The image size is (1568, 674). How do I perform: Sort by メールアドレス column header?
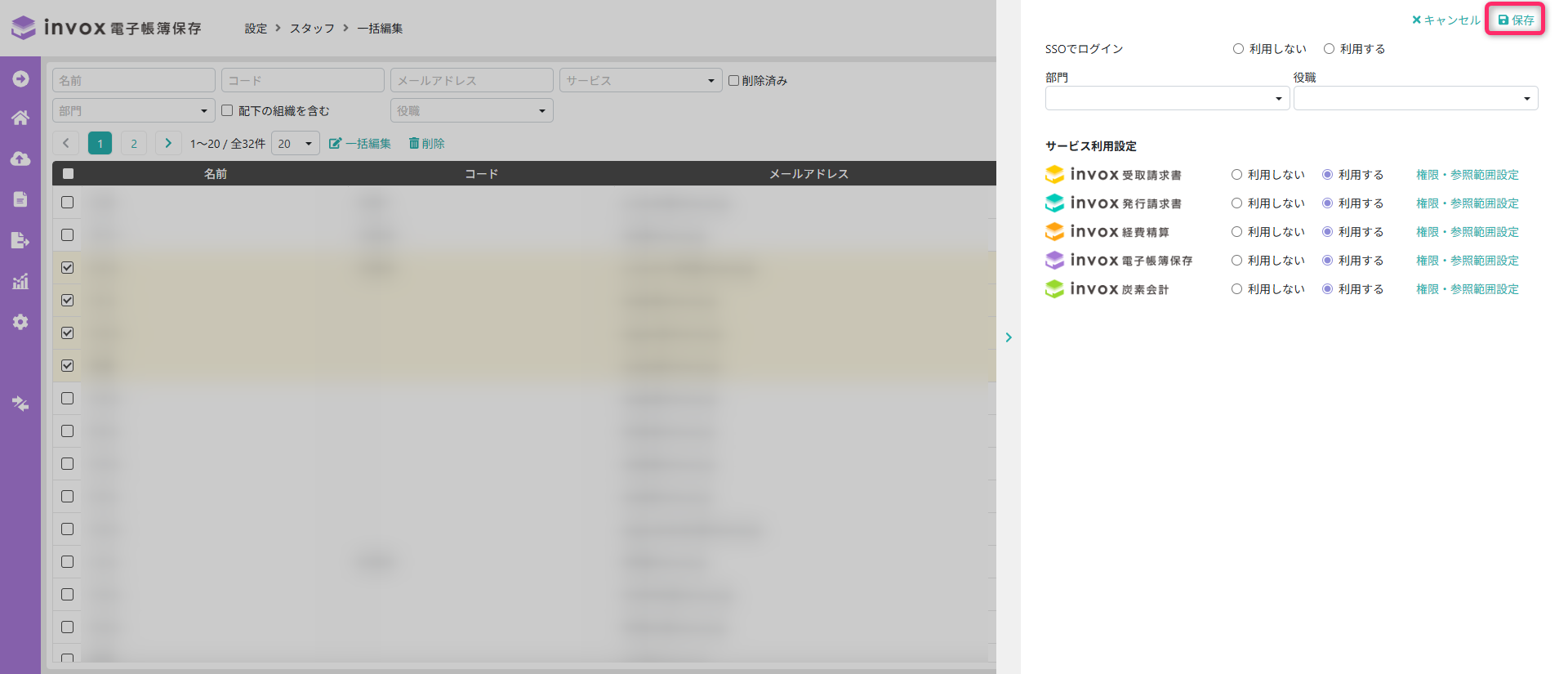coord(808,174)
